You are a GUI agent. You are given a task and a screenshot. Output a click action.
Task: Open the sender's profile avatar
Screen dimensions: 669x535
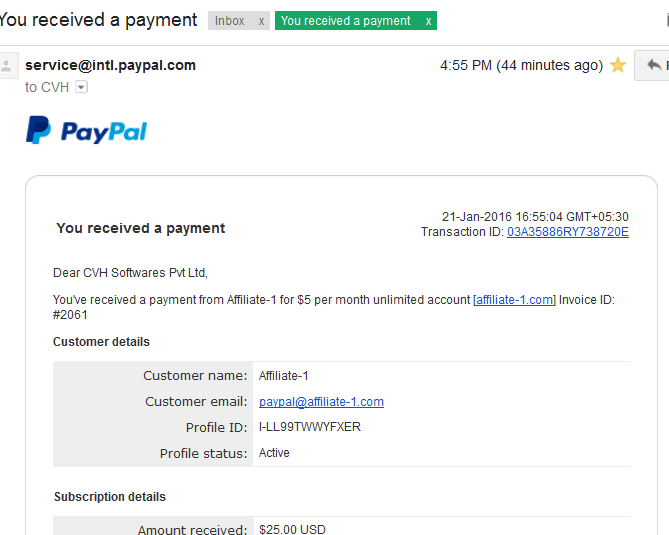[x=8, y=66]
